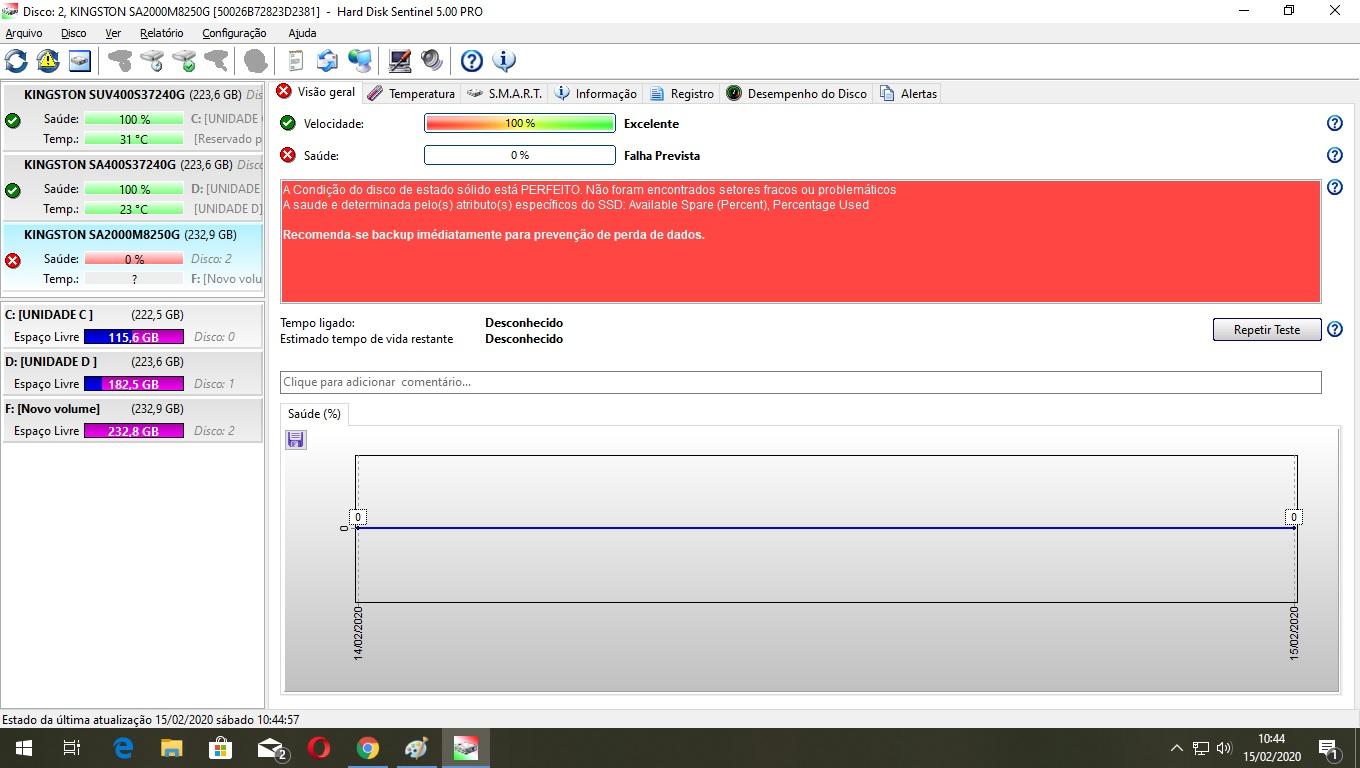The width and height of the screenshot is (1360, 768).
Task: Click the speaker sound toolbar icon
Action: 432,61
